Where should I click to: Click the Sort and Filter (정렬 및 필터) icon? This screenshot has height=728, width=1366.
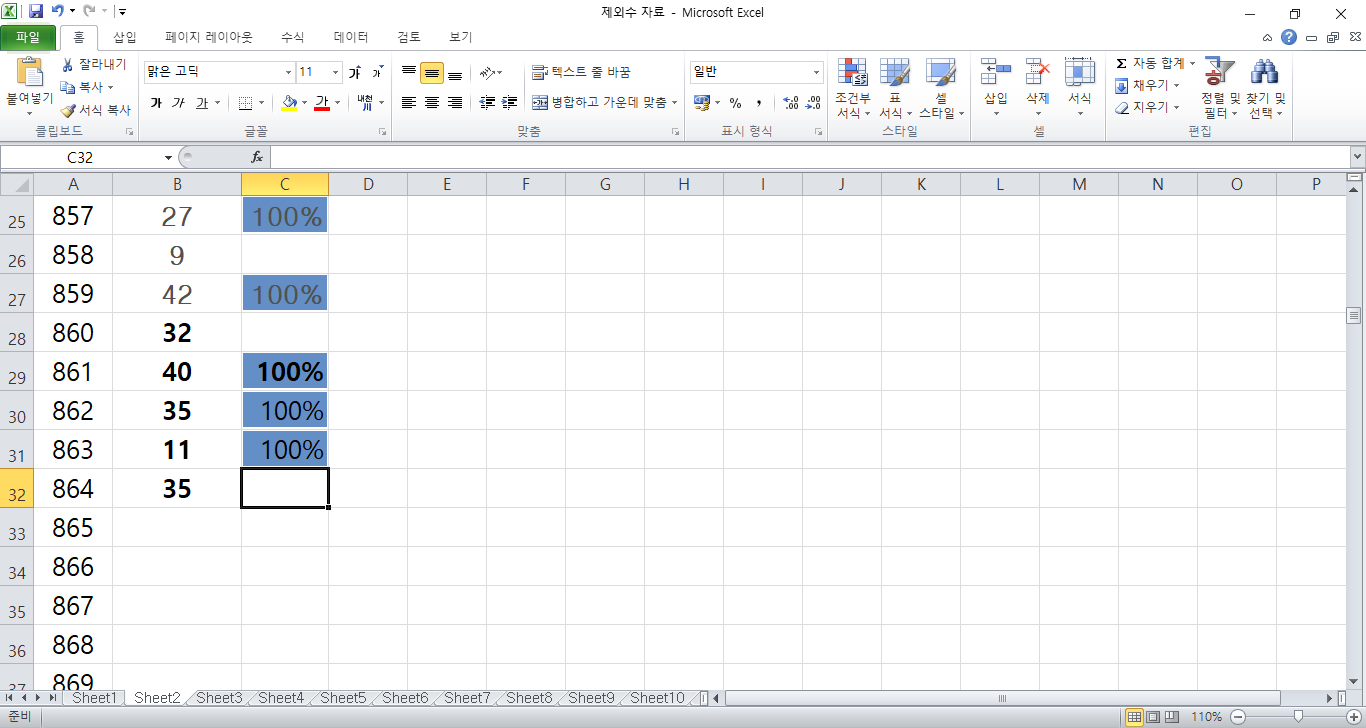(1218, 73)
